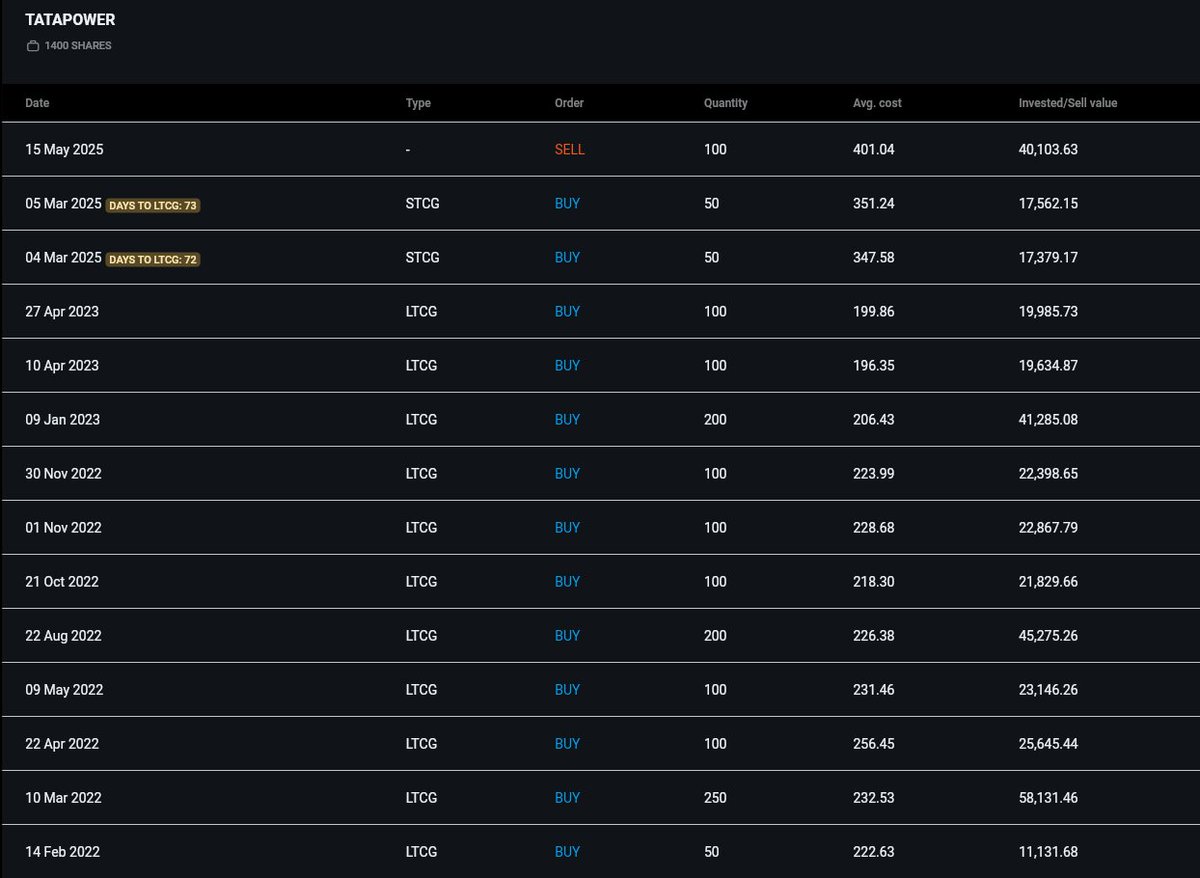Click the 21,829.66 invested value
This screenshot has width=1200, height=878.
(x=1048, y=582)
